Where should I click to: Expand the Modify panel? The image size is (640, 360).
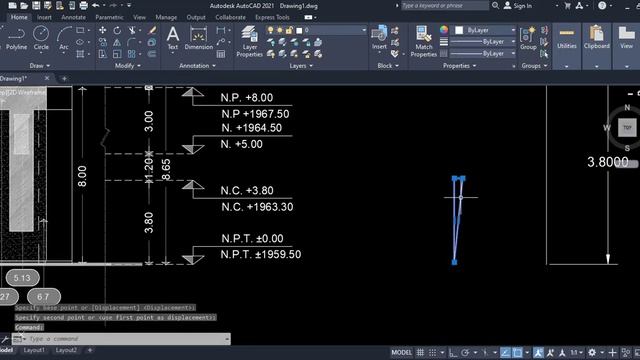pos(128,66)
